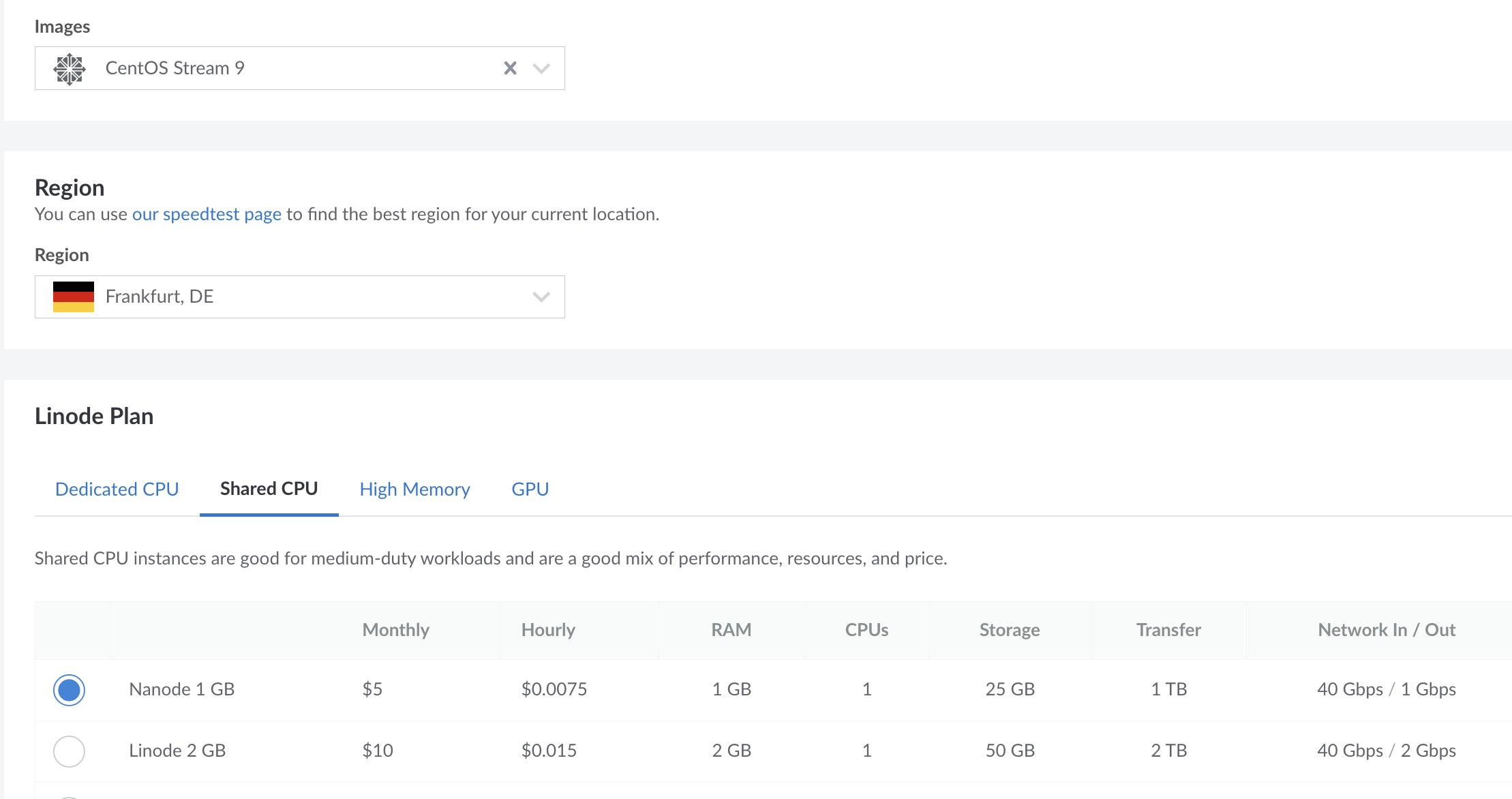Click the Linode 2 GB plan name
Screen dimensions: 1512x799
pyautogui.click(x=177, y=751)
